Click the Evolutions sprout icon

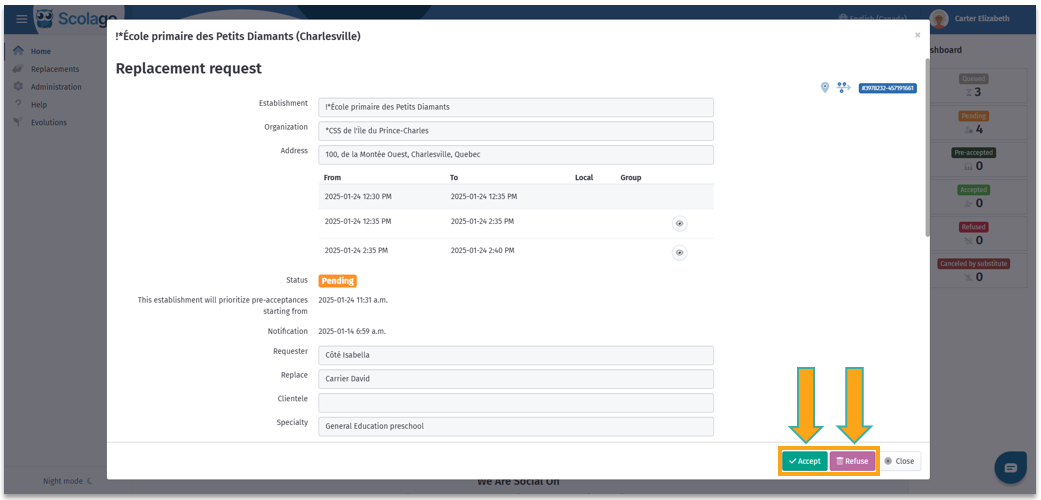pyautogui.click(x=19, y=123)
